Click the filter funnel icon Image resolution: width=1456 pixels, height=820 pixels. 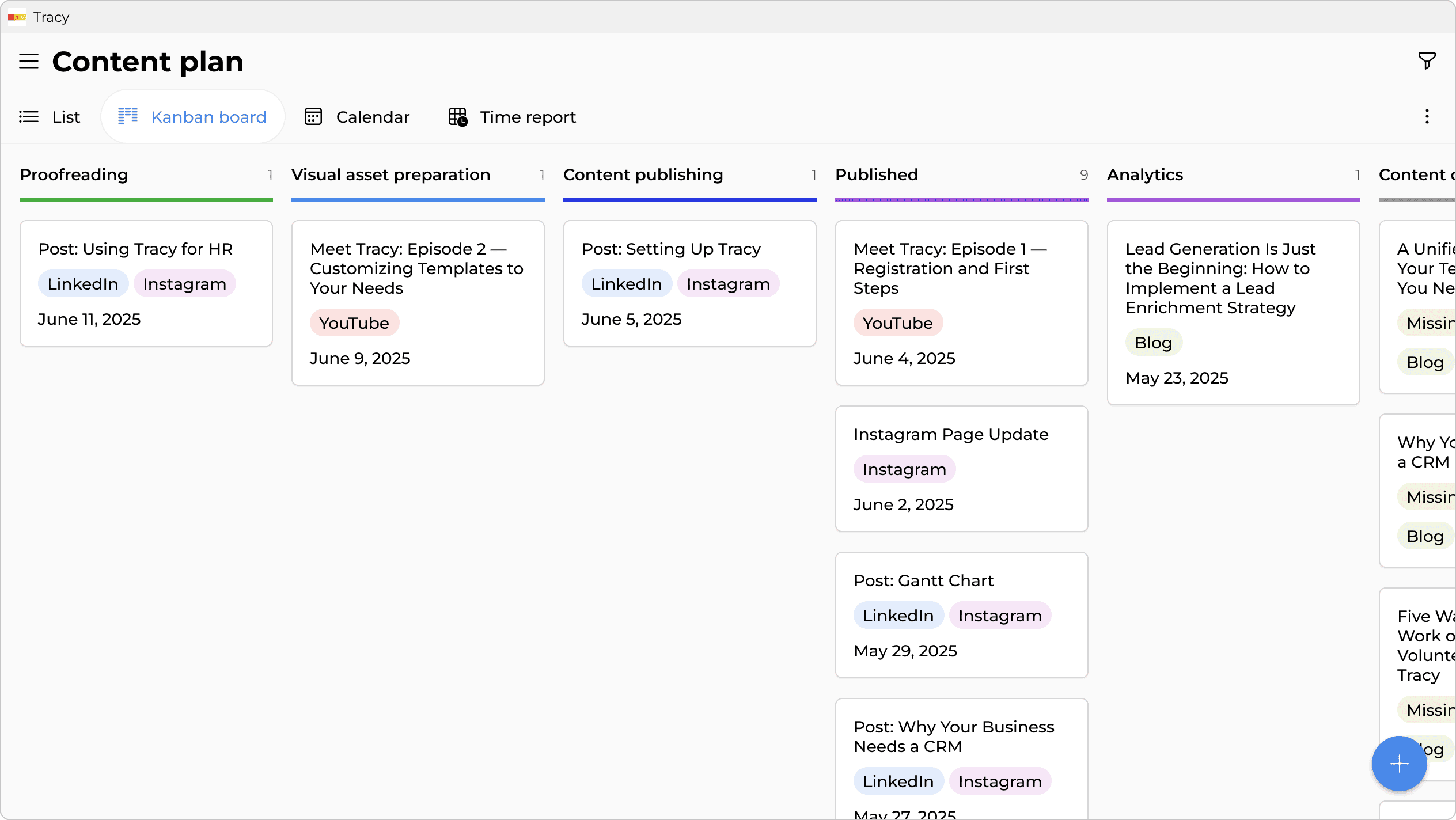click(1427, 60)
